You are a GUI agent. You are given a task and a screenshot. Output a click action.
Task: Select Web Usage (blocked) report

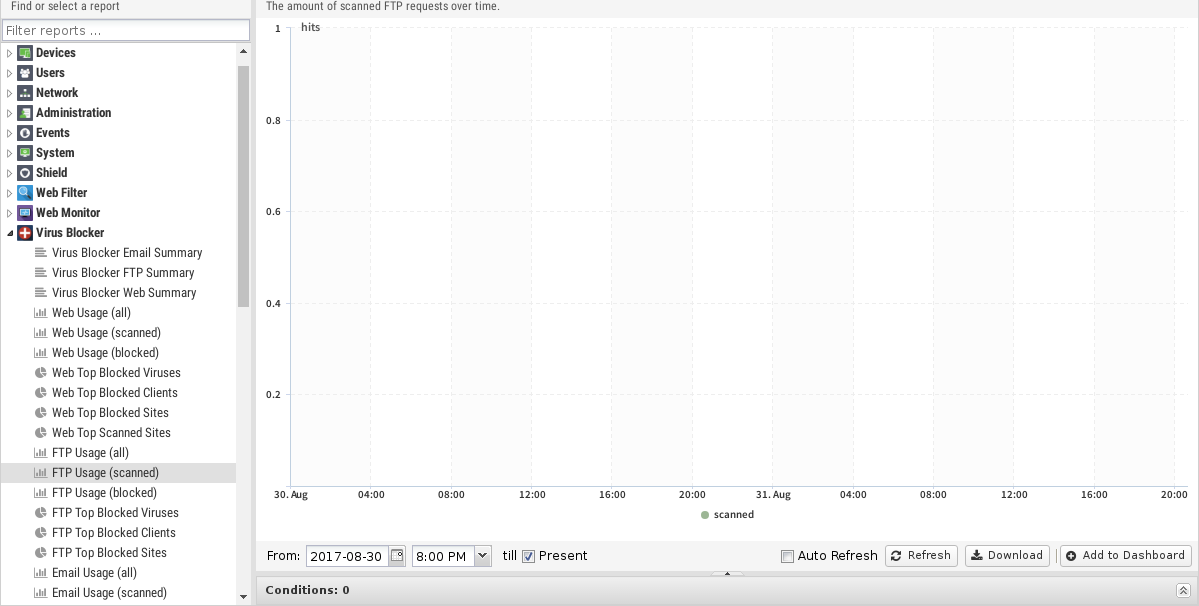click(x=106, y=352)
